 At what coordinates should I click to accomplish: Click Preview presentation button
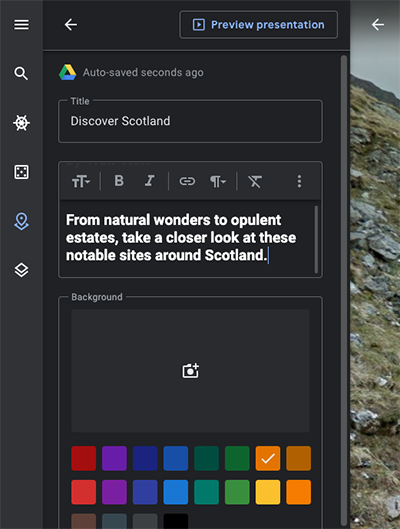[x=258, y=25]
